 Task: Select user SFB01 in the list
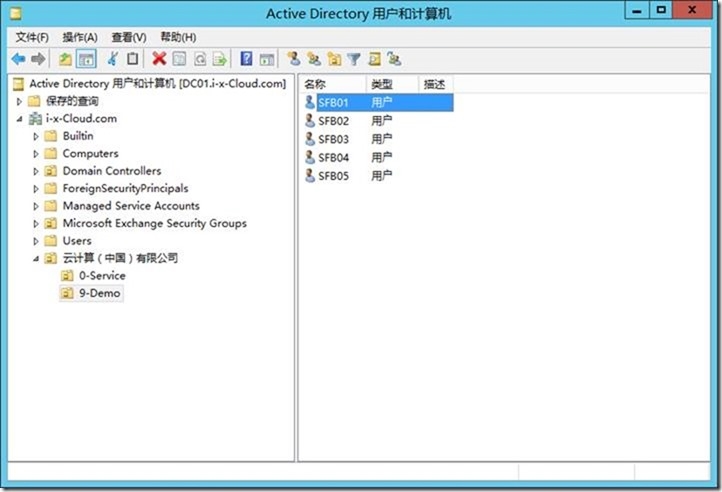coord(332,102)
